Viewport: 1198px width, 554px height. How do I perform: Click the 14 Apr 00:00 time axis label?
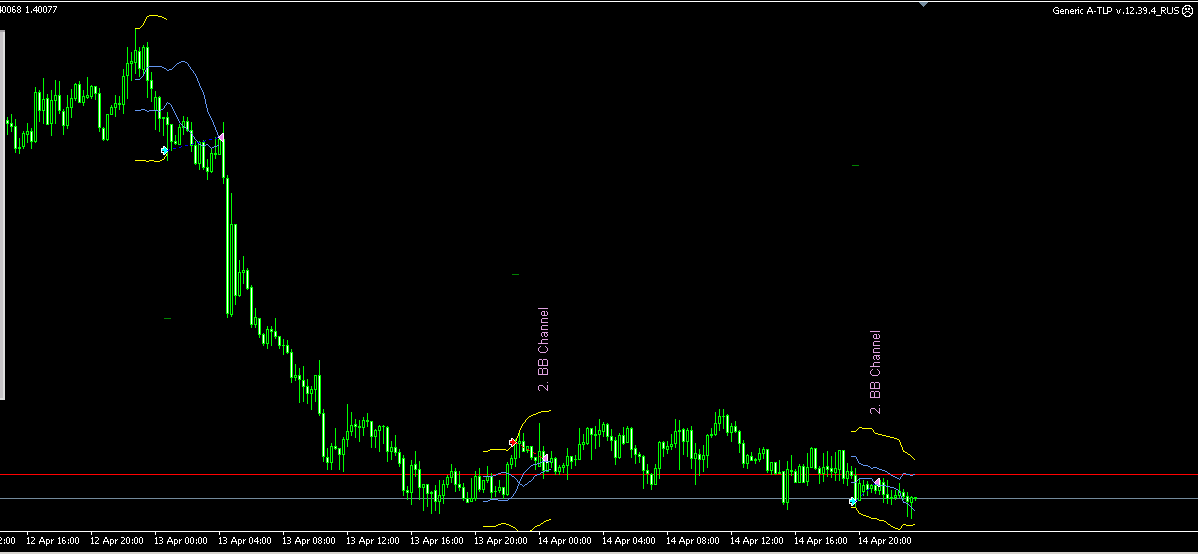pos(566,541)
